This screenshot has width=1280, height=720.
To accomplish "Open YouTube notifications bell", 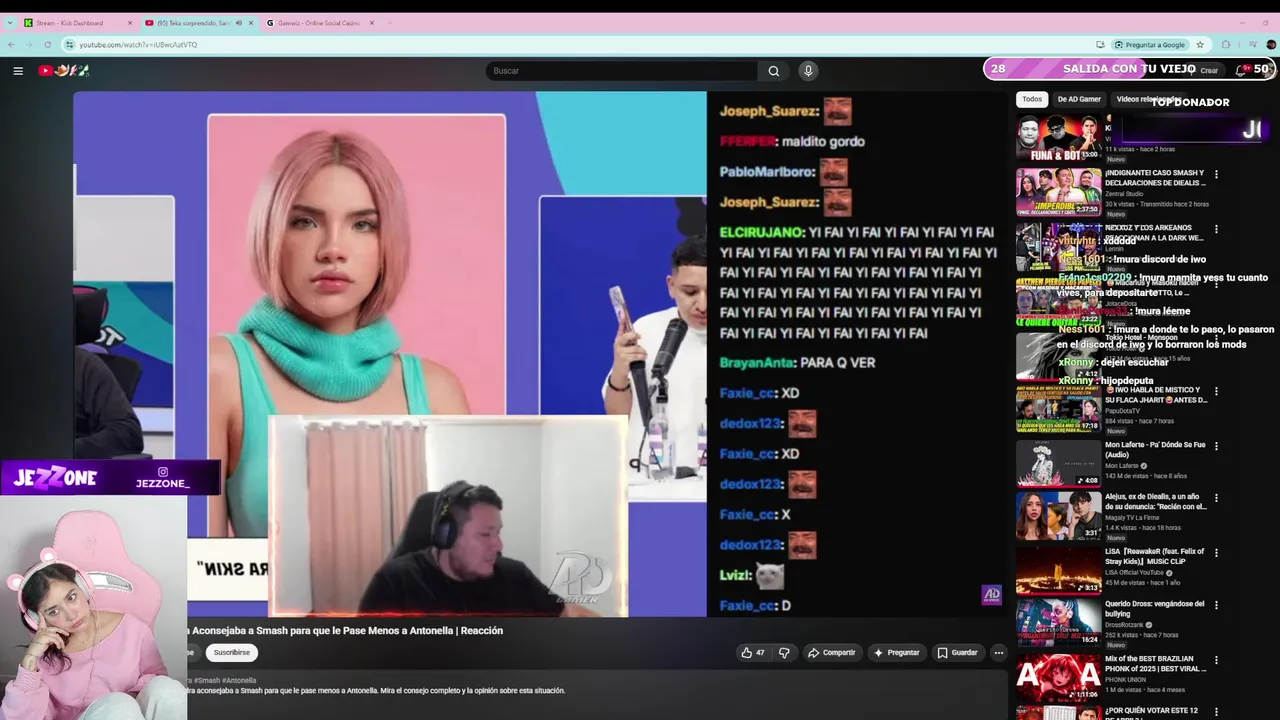I will click(1241, 70).
